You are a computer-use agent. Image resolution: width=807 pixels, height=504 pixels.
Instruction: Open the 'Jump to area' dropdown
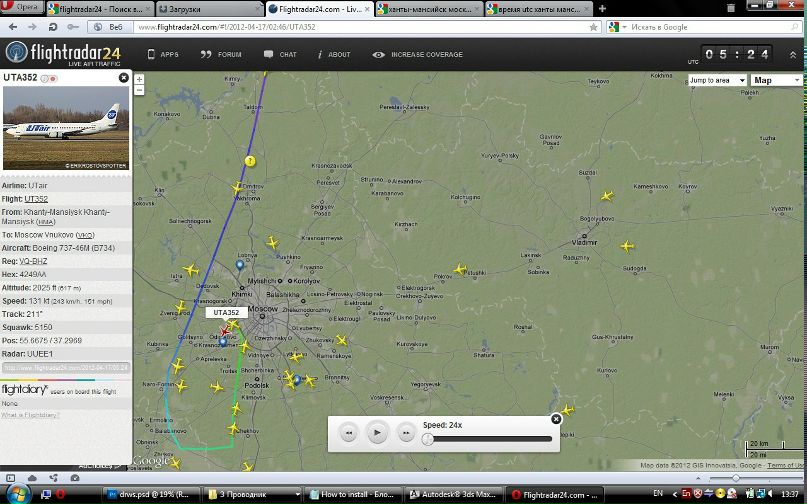point(717,80)
